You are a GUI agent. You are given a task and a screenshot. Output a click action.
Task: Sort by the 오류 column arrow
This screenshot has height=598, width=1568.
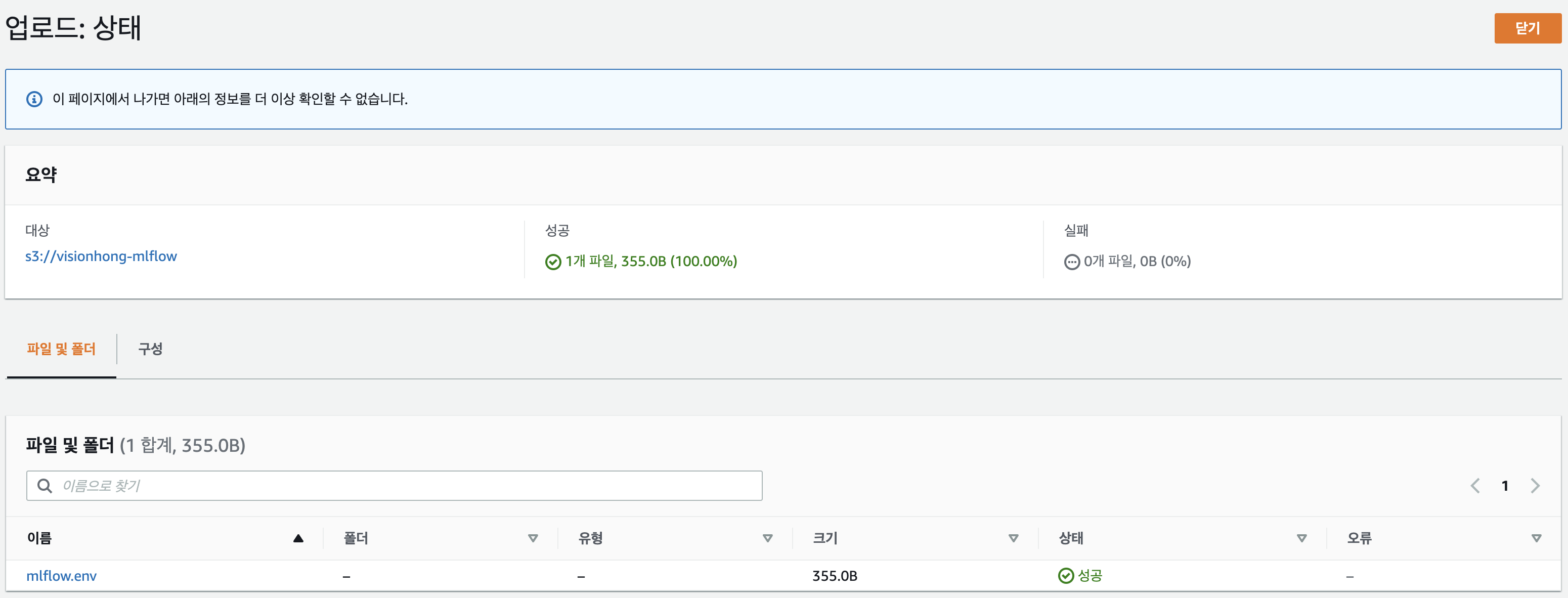point(1536,538)
